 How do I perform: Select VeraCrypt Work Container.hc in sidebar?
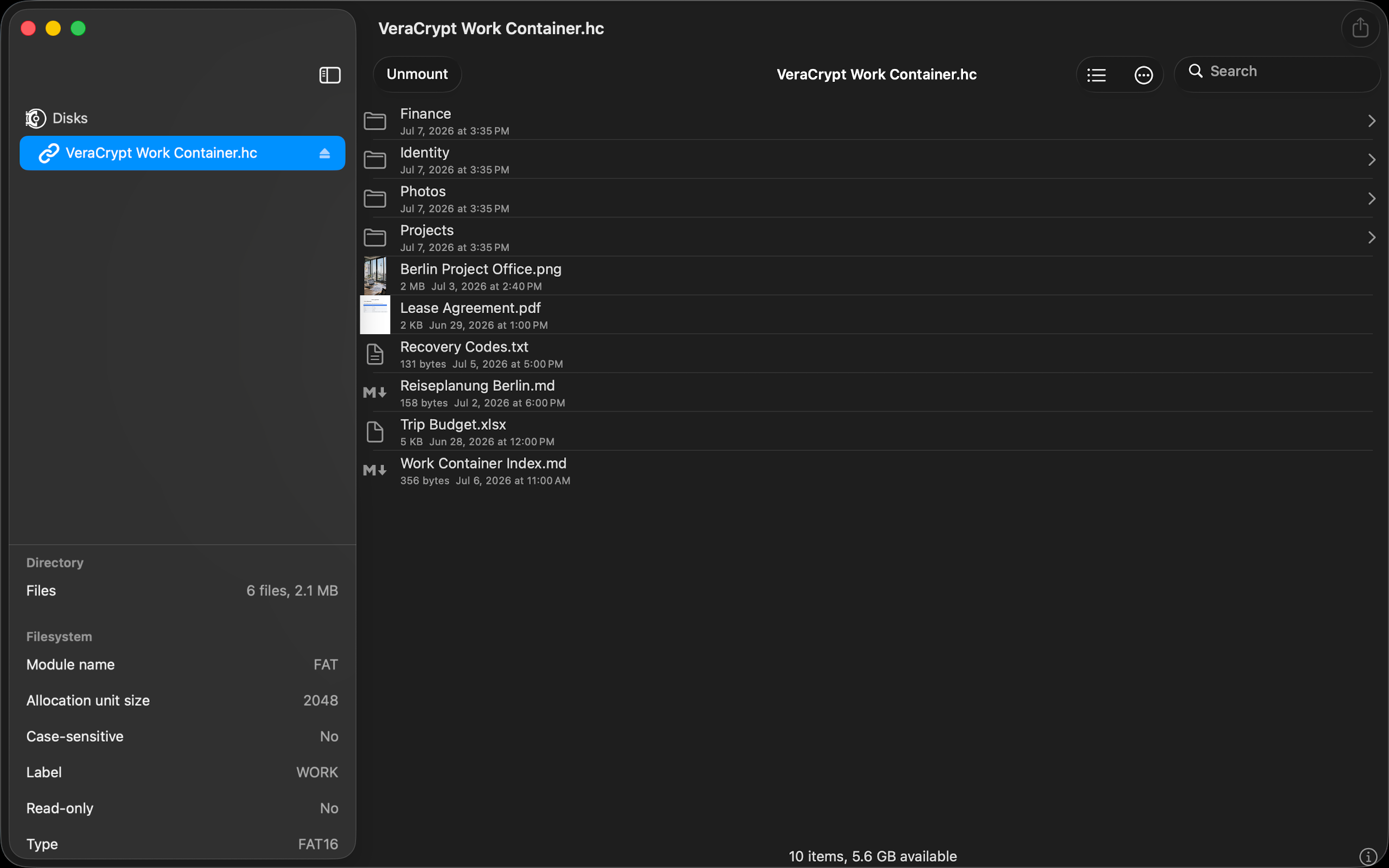coord(182,154)
